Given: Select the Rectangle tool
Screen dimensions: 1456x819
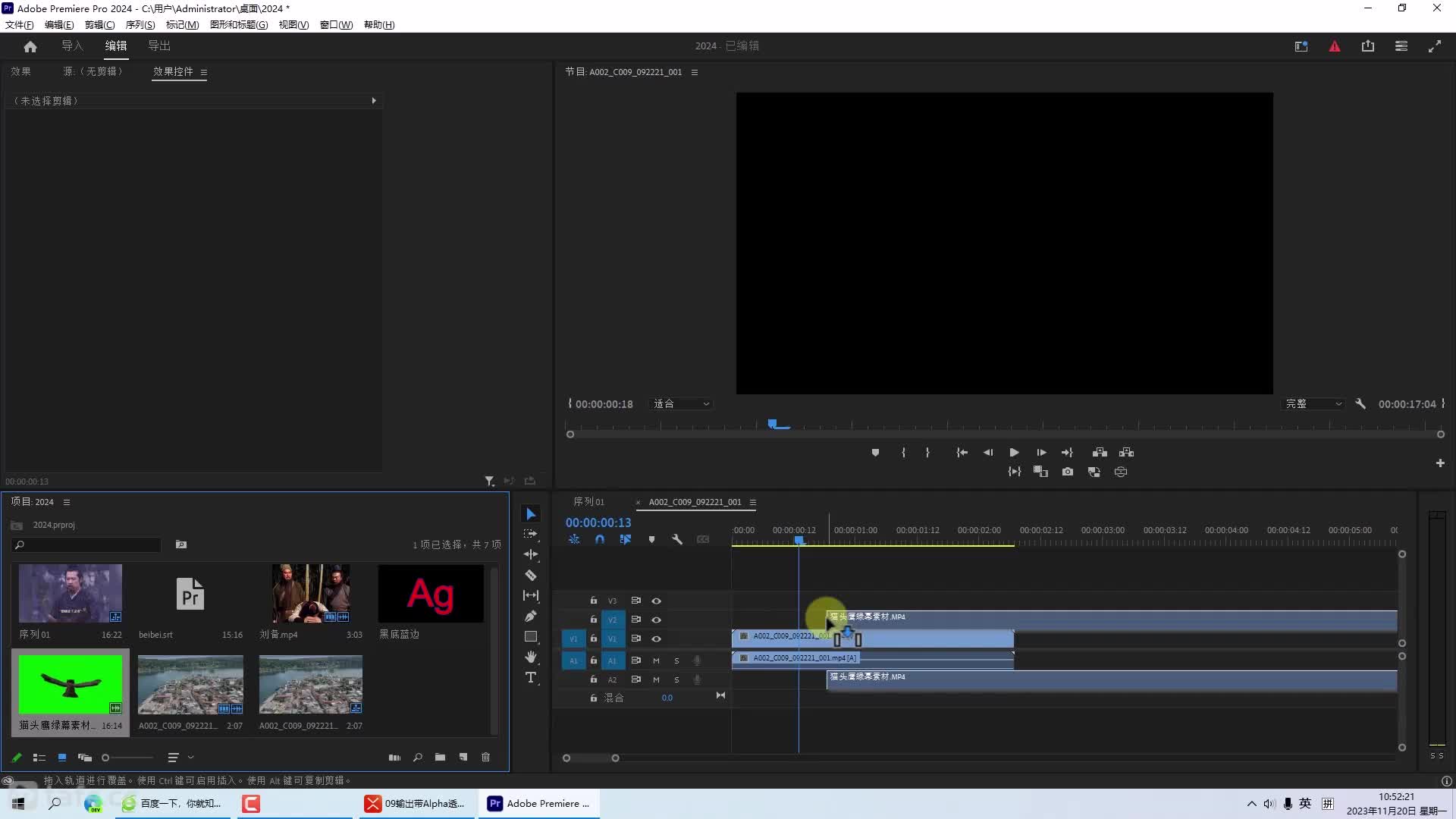Looking at the screenshot, I should click(x=531, y=636).
